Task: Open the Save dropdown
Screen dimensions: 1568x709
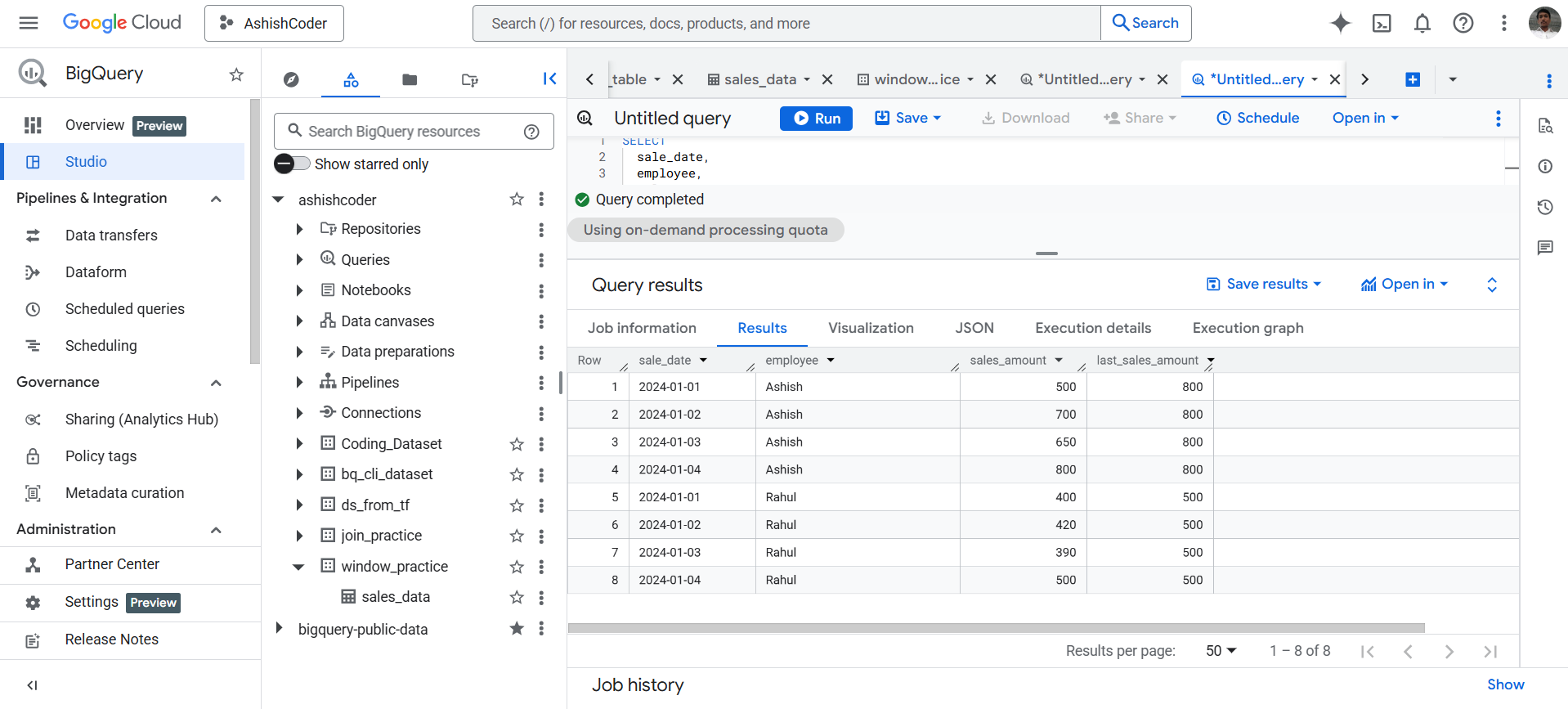Action: click(908, 118)
